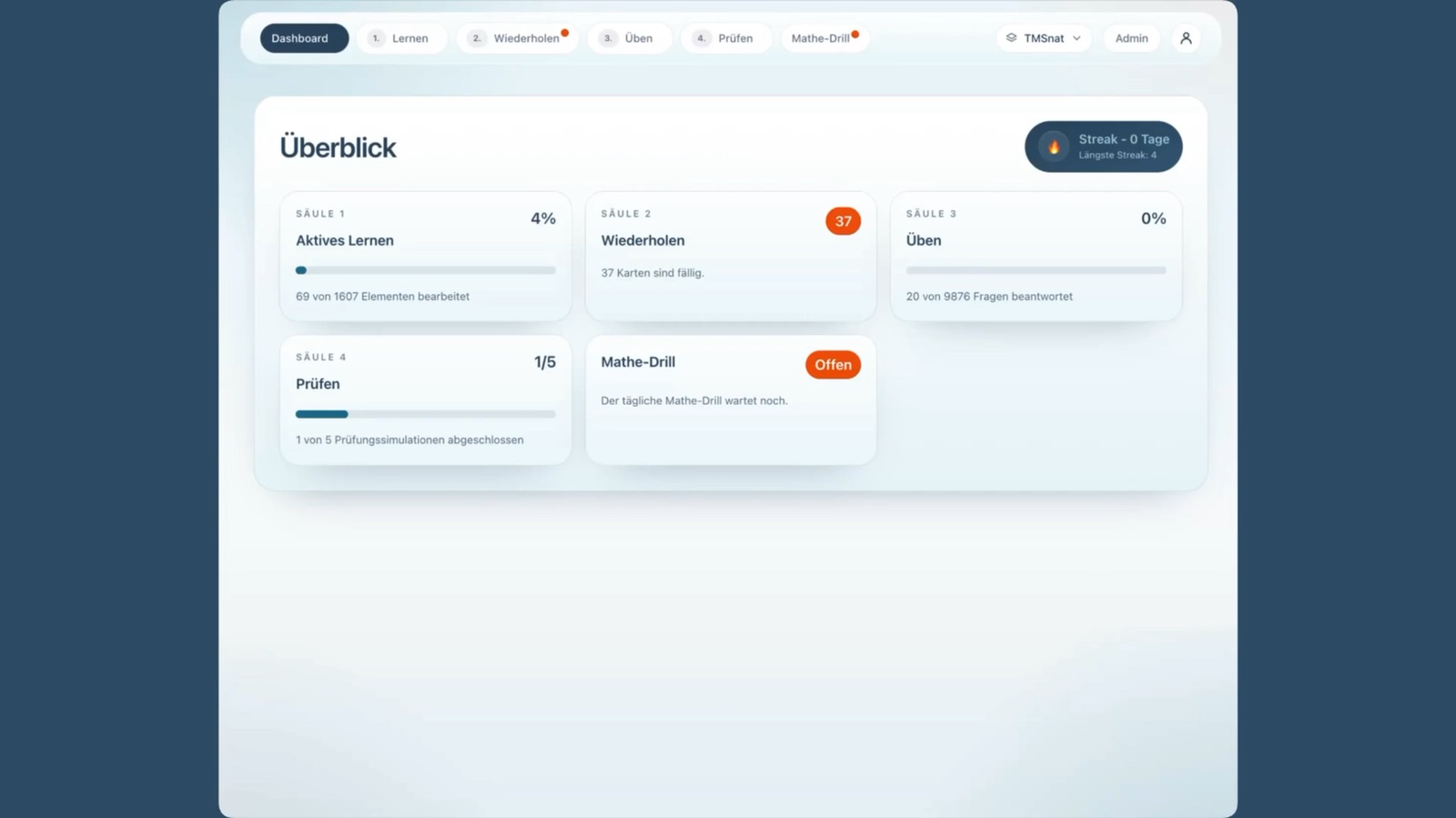Click the SÄULE 2 label
Screen dimensions: 1456x818
626,214
